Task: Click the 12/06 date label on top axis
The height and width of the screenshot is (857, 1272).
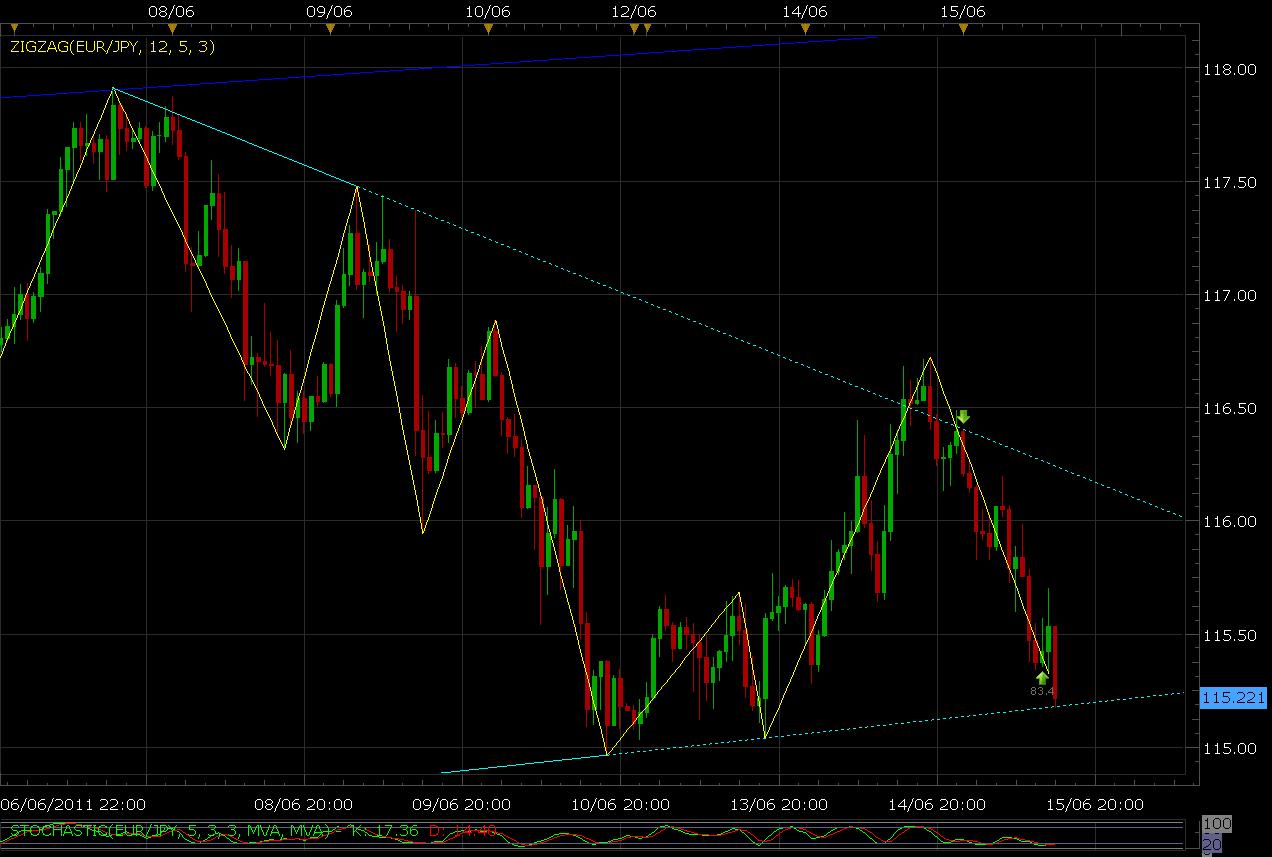Action: (632, 12)
